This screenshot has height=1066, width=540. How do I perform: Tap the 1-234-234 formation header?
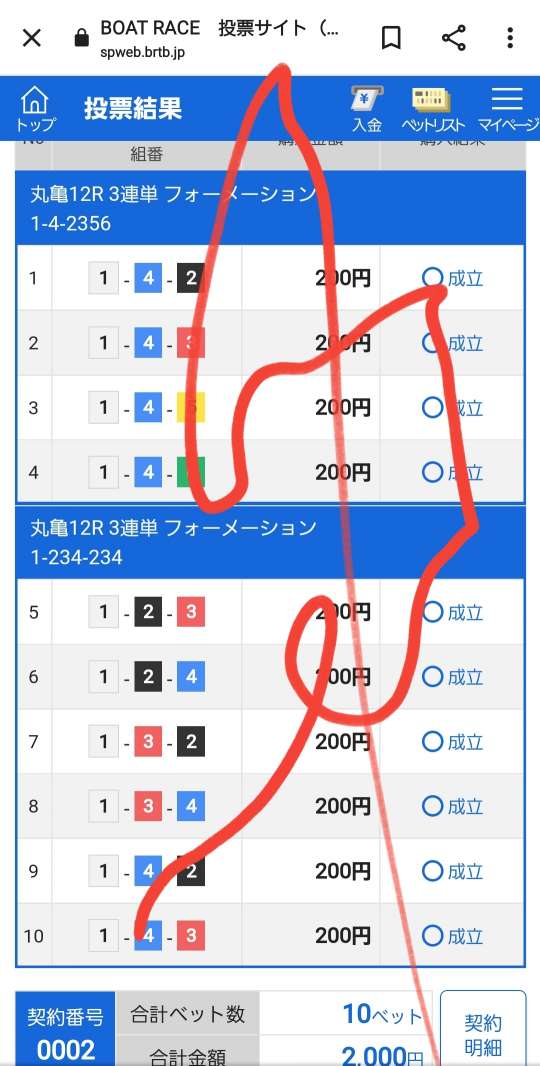coord(271,542)
